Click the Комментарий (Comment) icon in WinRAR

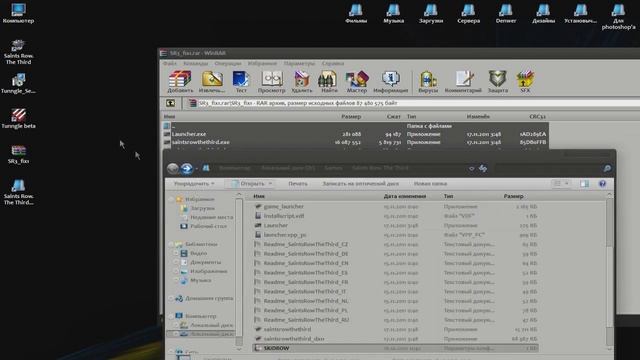tap(463, 82)
